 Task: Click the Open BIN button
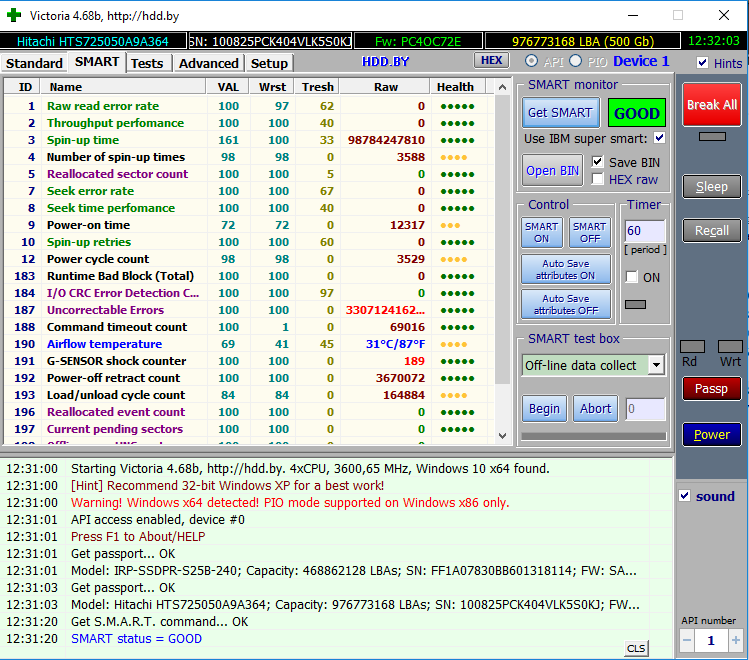552,170
